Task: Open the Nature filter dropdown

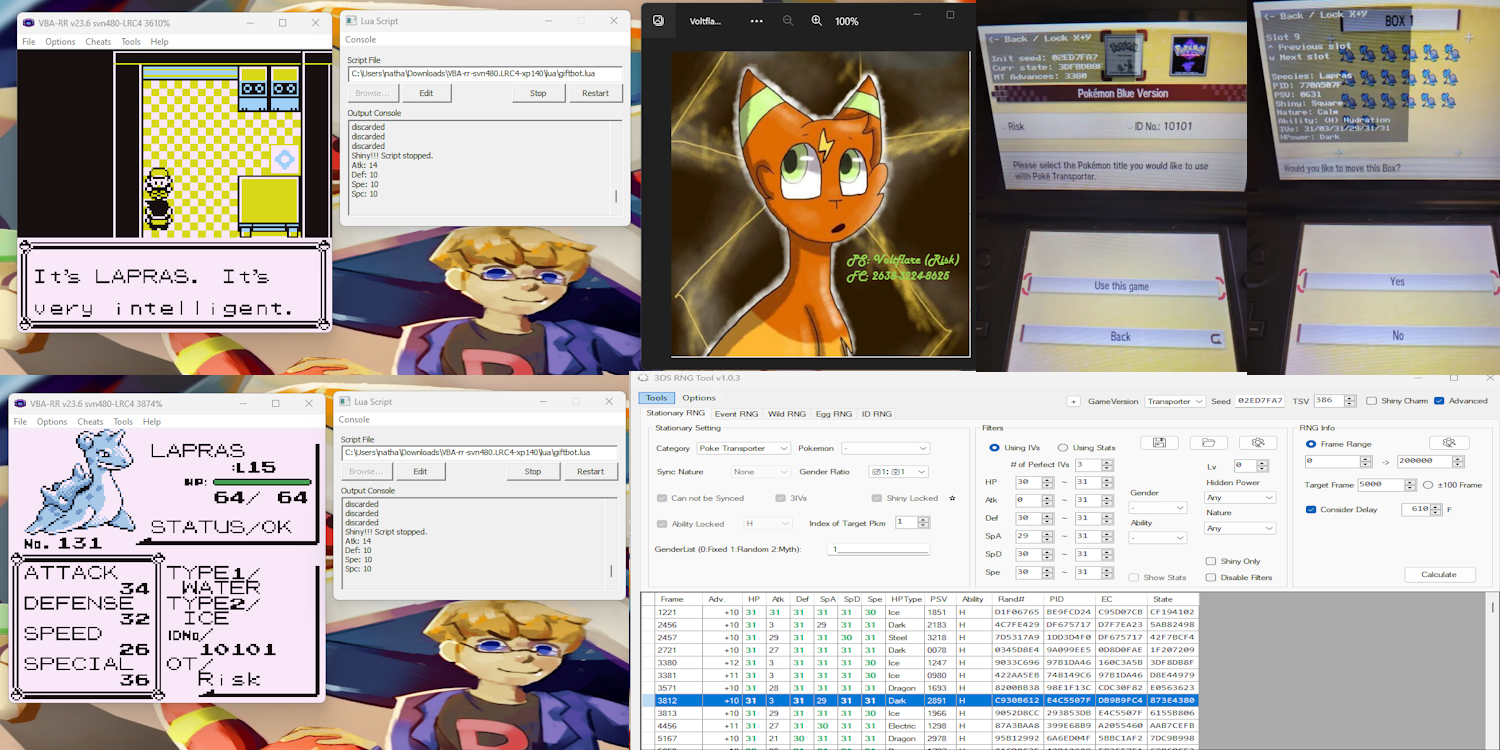Action: tap(1240, 528)
